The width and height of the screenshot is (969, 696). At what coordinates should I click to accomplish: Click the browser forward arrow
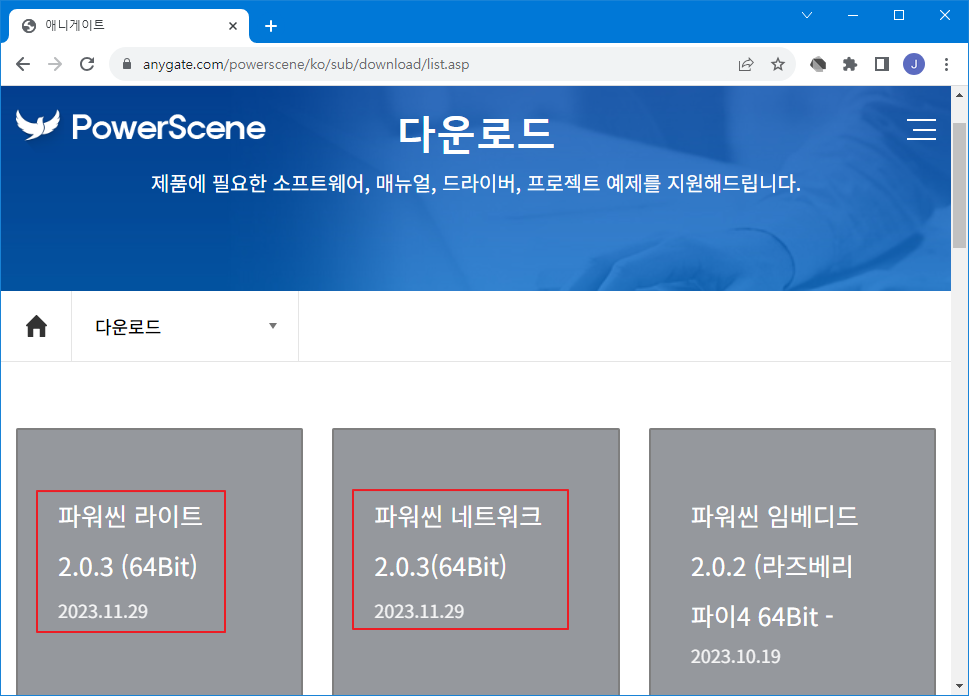click(55, 64)
